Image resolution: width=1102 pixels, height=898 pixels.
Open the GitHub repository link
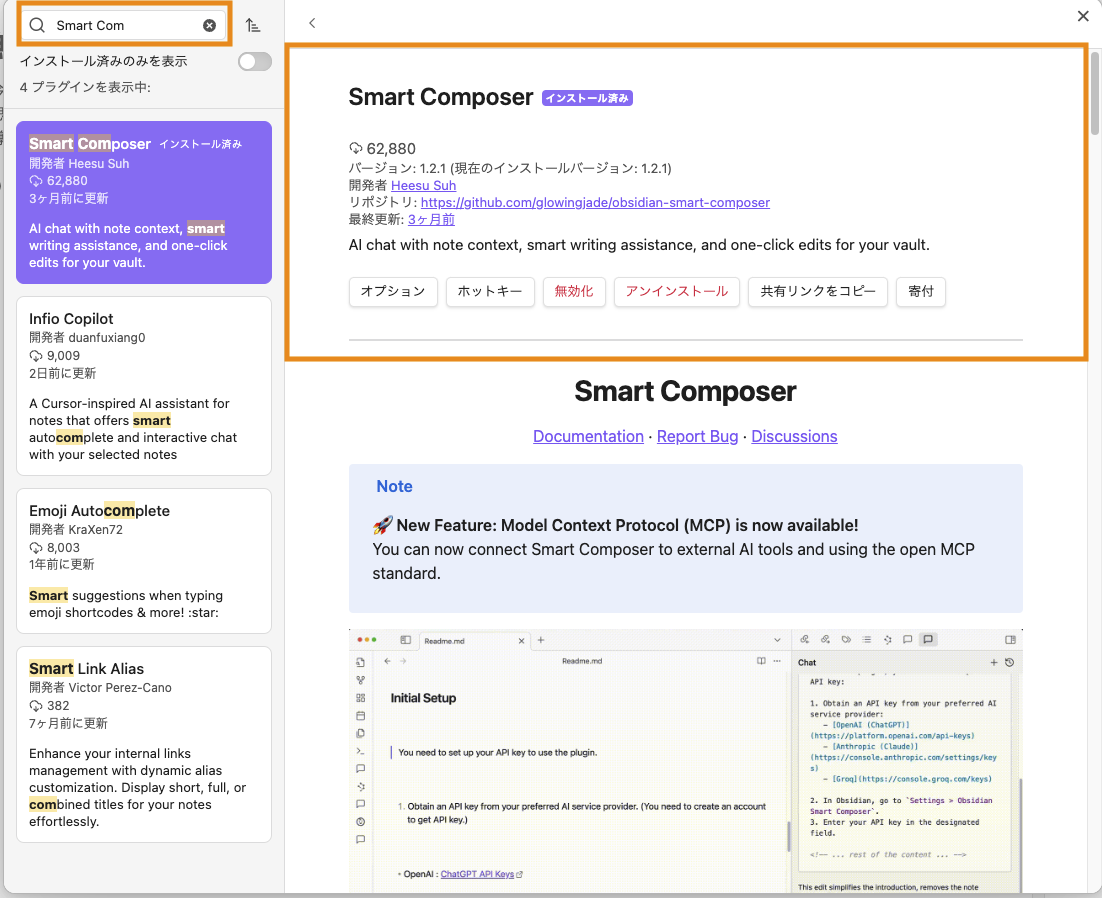pos(595,202)
